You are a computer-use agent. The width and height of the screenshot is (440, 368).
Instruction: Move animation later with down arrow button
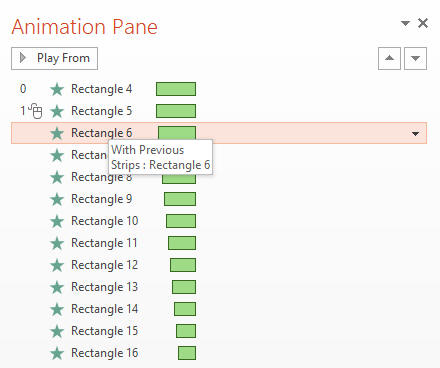tap(415, 58)
